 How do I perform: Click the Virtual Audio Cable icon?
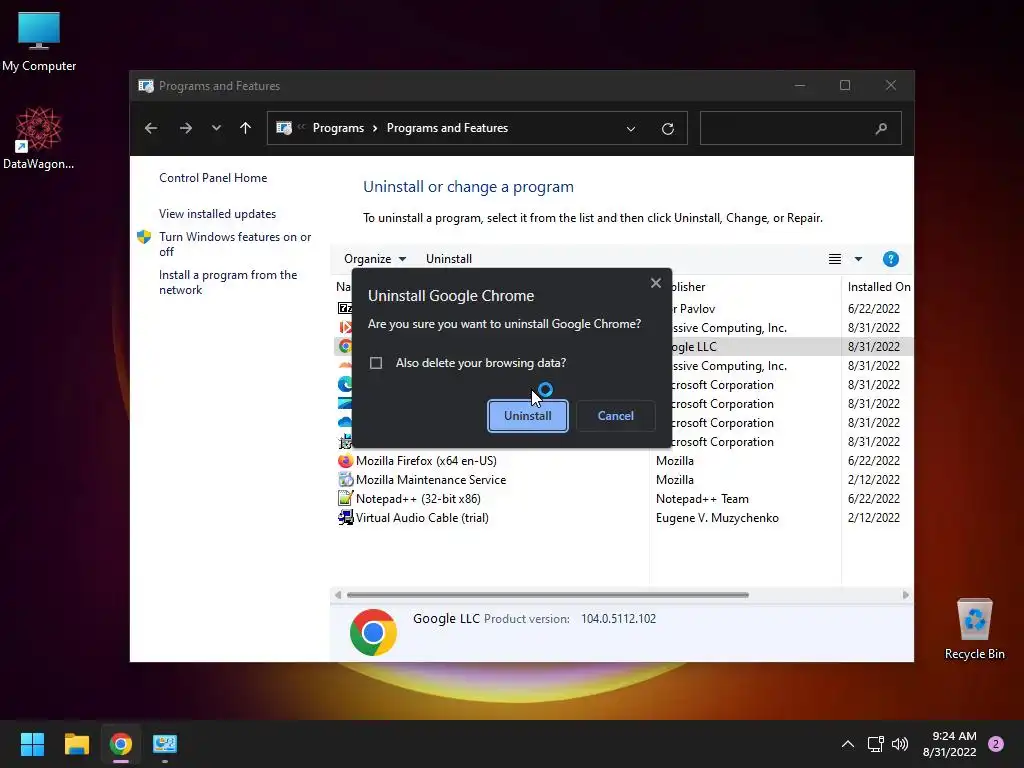[345, 518]
